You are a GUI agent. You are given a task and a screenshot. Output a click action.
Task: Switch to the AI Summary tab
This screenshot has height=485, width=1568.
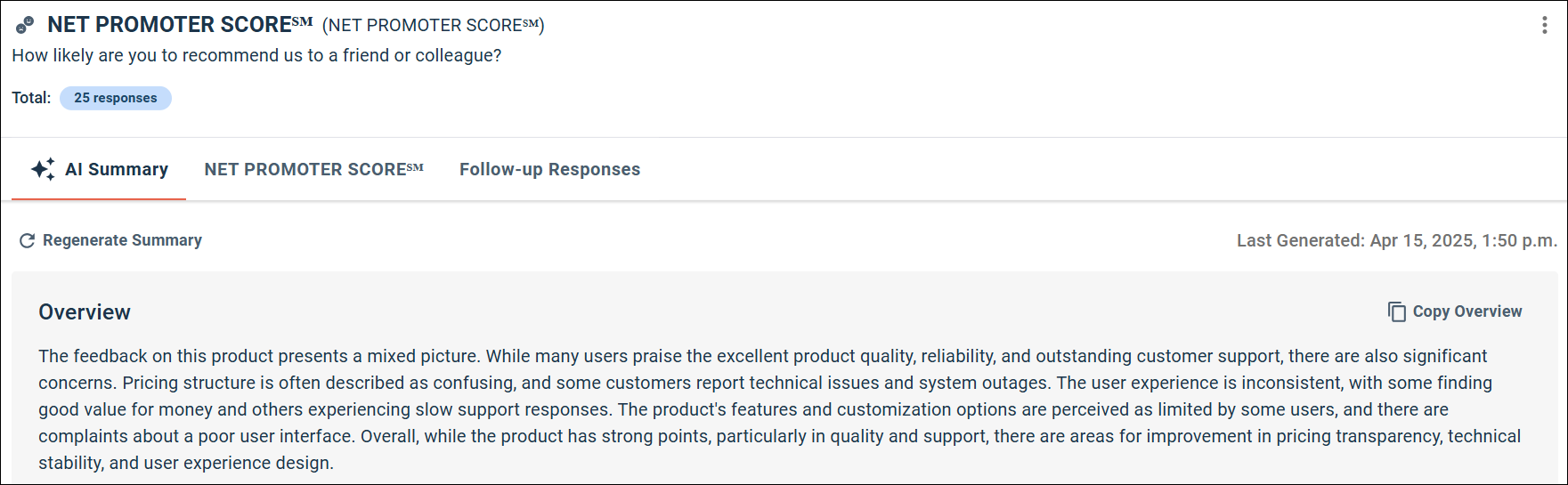pos(99,169)
